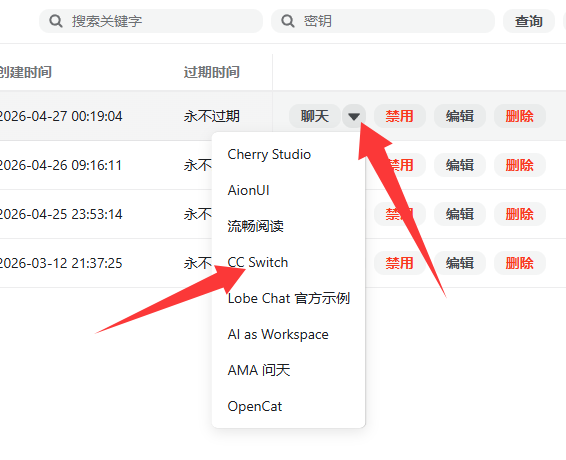This screenshot has height=460, width=566.
Task: Click the keyword search magnifier icon
Action: [x=56, y=21]
